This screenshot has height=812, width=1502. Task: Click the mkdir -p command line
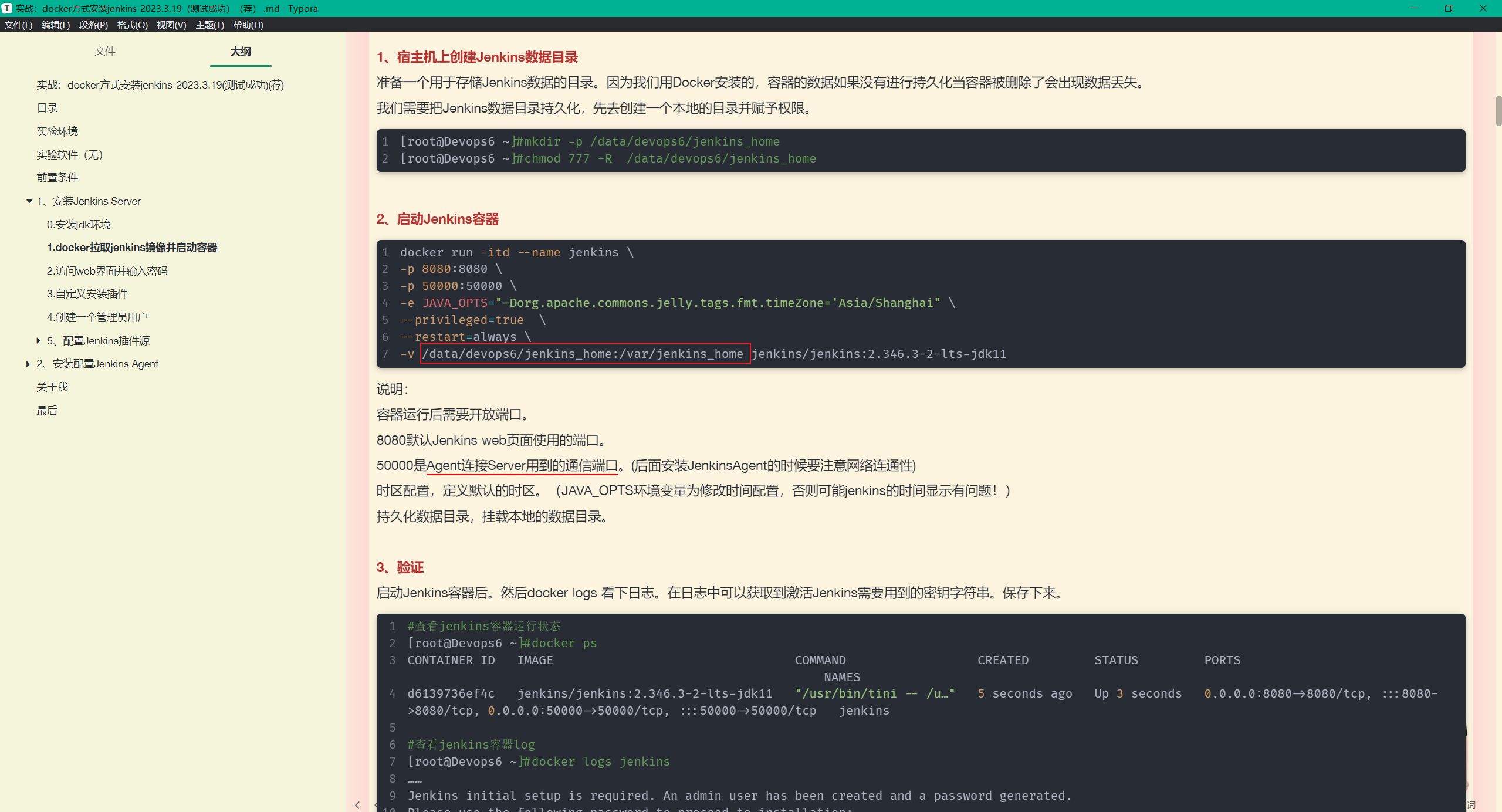590,141
